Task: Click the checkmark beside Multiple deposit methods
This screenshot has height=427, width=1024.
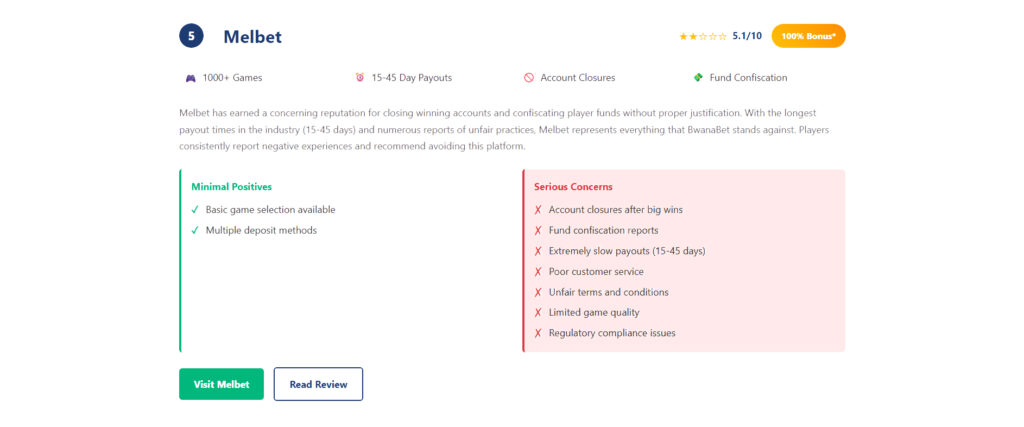Action: pyautogui.click(x=195, y=231)
